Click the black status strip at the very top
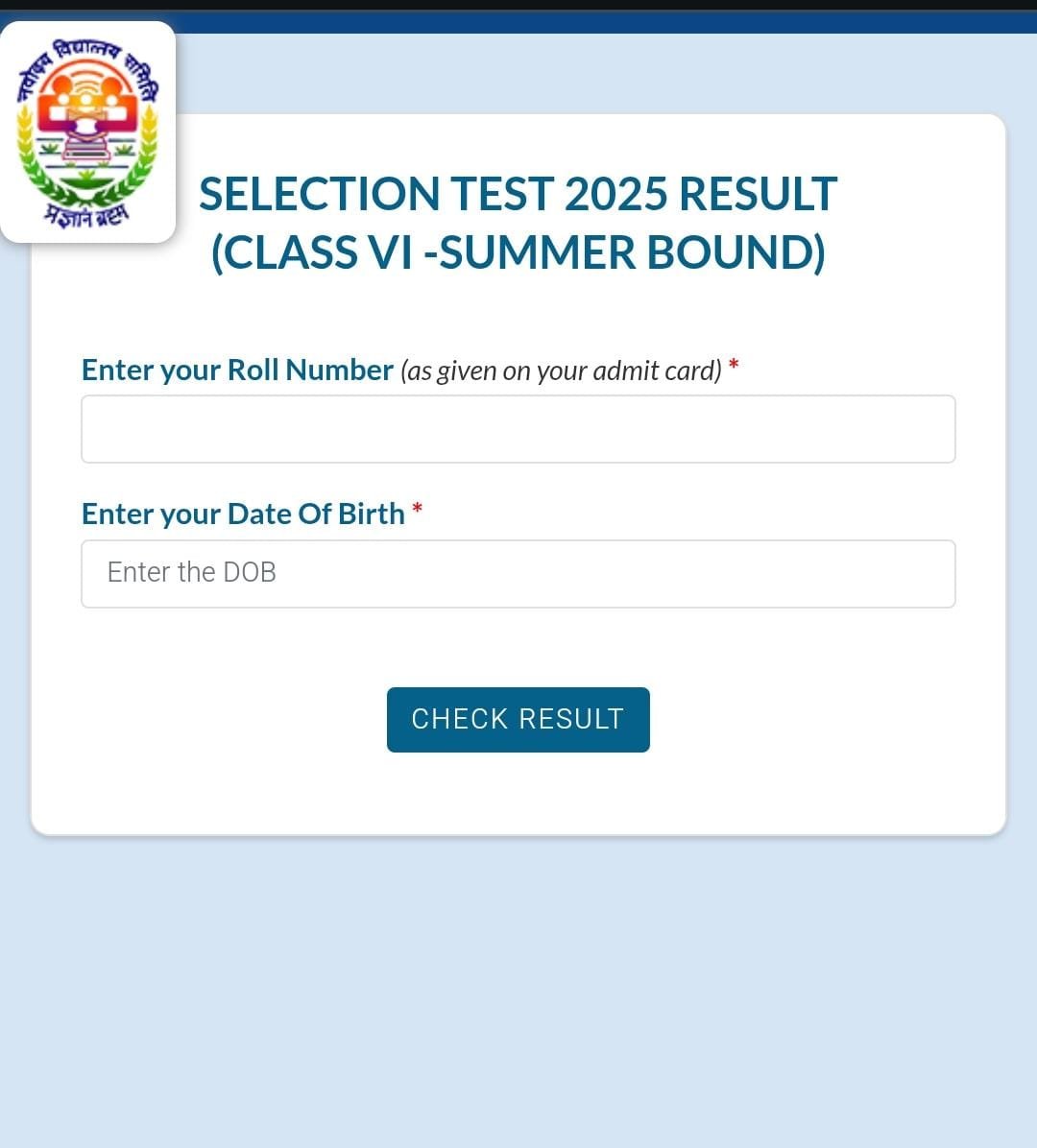 (518, 5)
